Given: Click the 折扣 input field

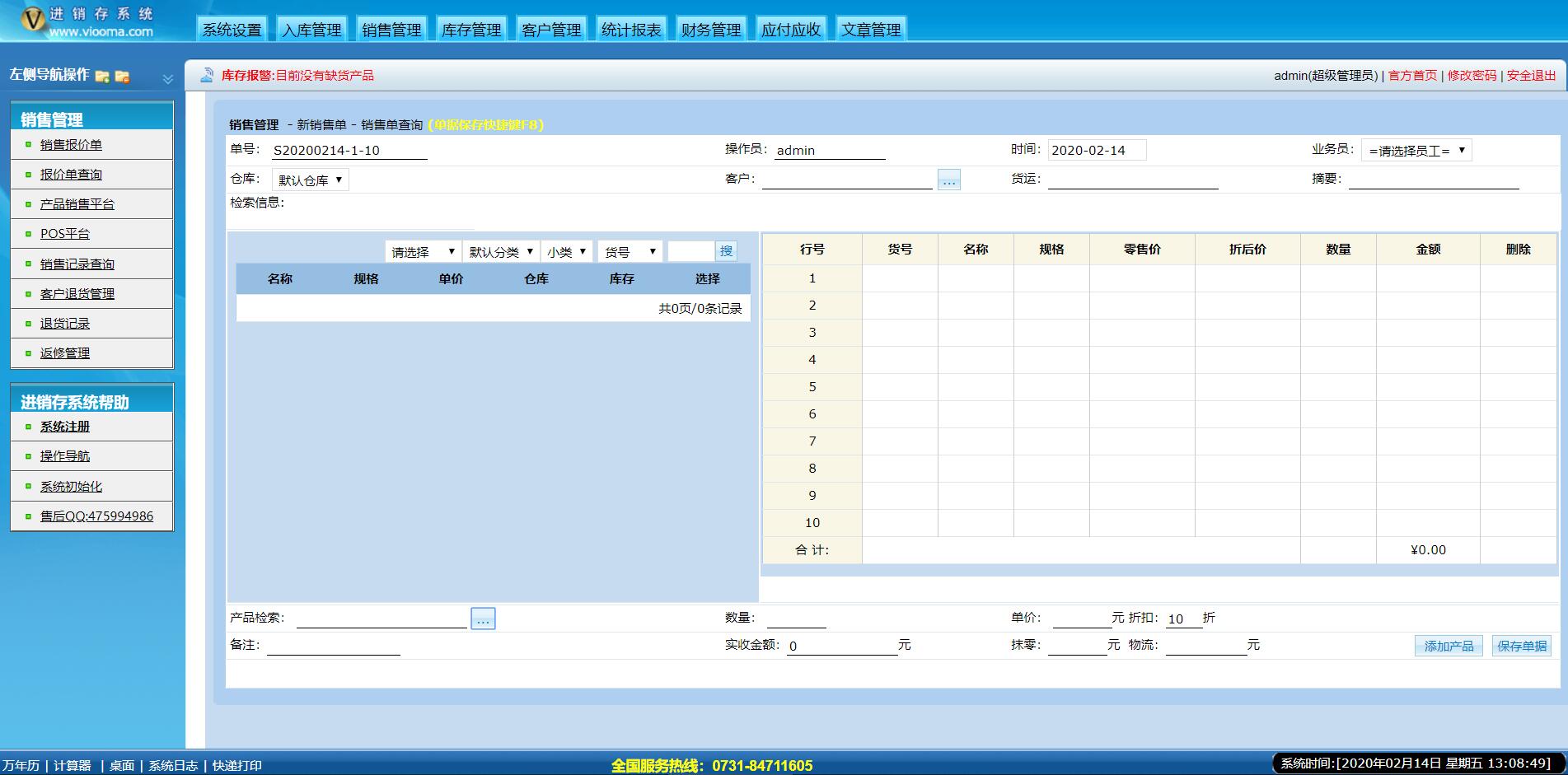Looking at the screenshot, I should [1183, 619].
